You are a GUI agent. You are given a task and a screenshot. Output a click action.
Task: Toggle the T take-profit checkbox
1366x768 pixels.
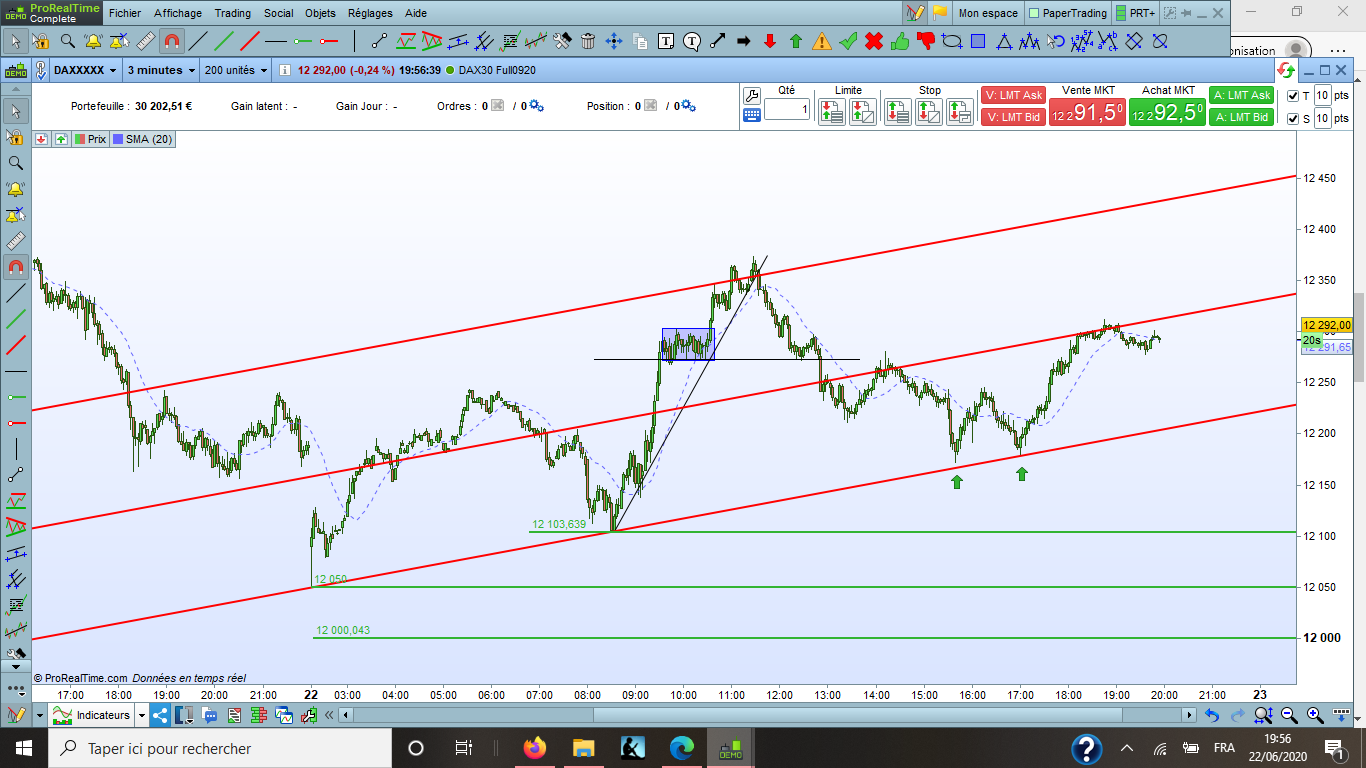(x=1293, y=96)
